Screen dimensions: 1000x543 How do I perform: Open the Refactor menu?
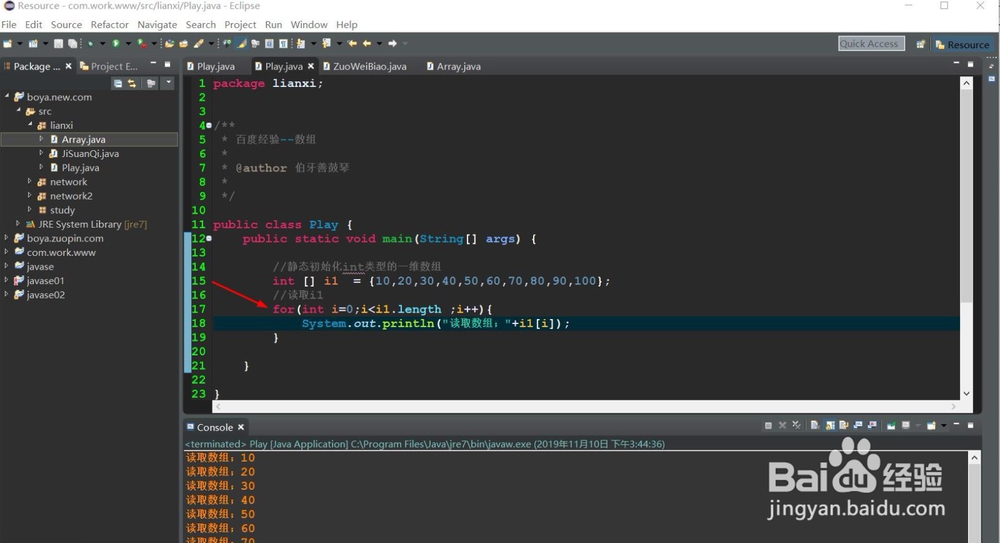109,24
